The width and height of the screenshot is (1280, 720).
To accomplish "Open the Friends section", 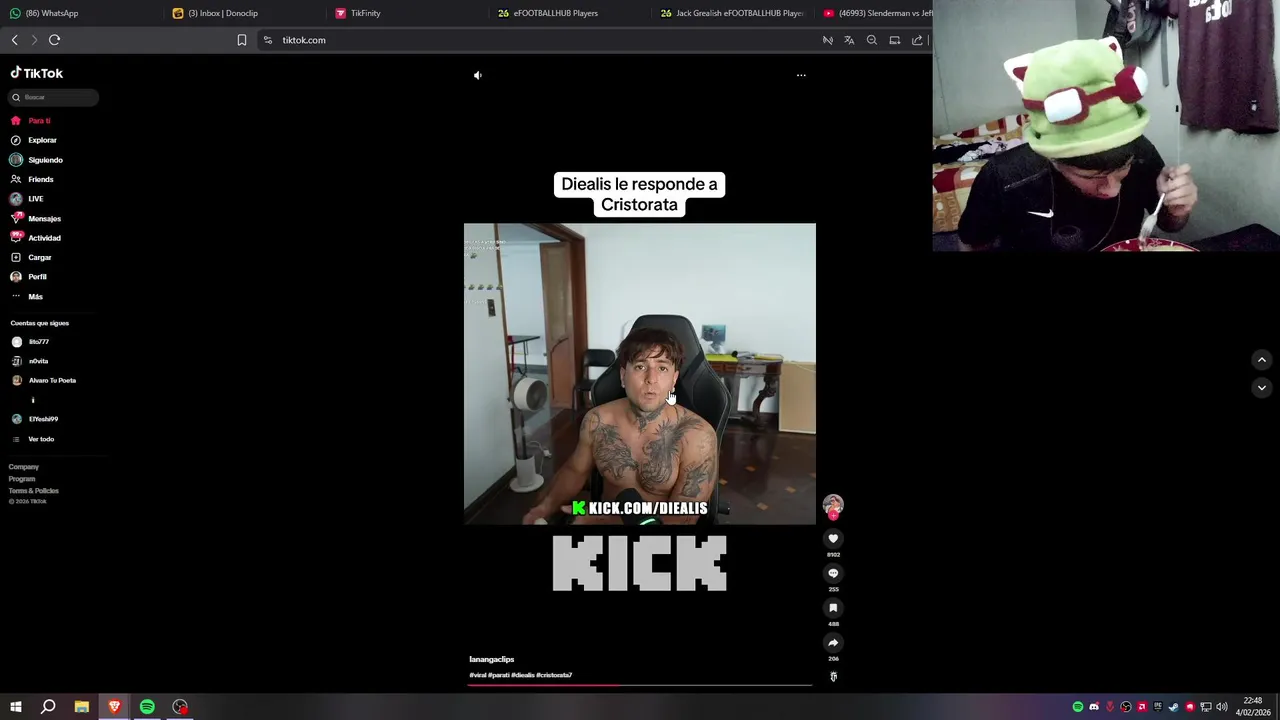I will pos(31,179).
